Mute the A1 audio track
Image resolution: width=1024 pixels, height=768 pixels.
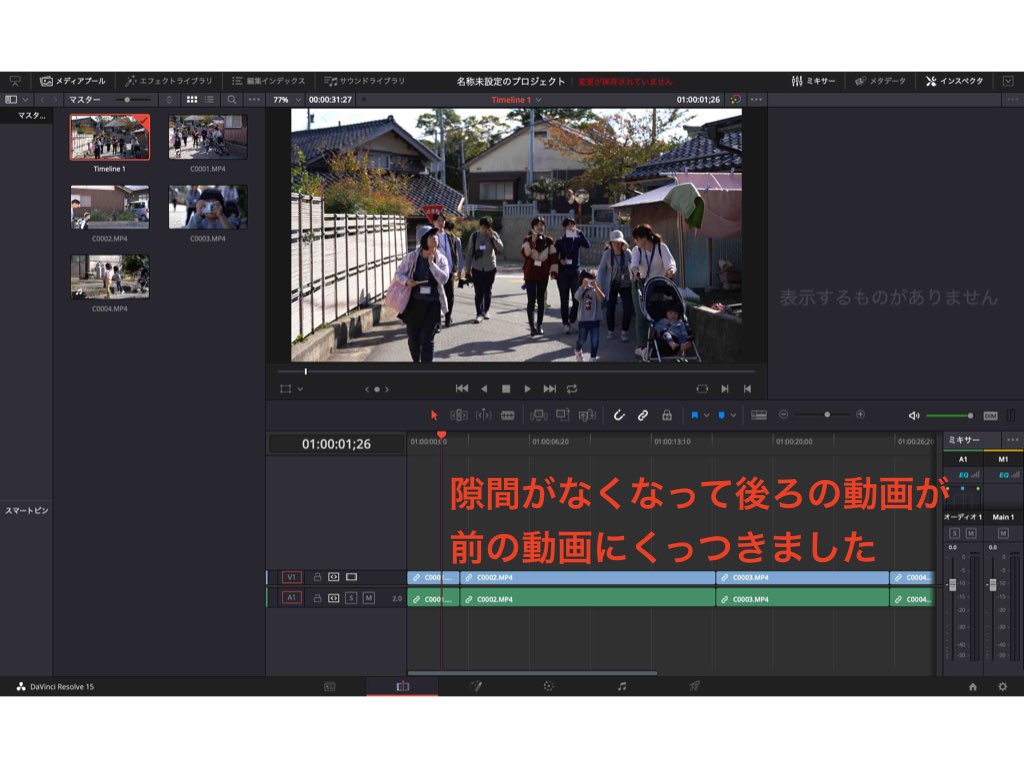[x=368, y=598]
